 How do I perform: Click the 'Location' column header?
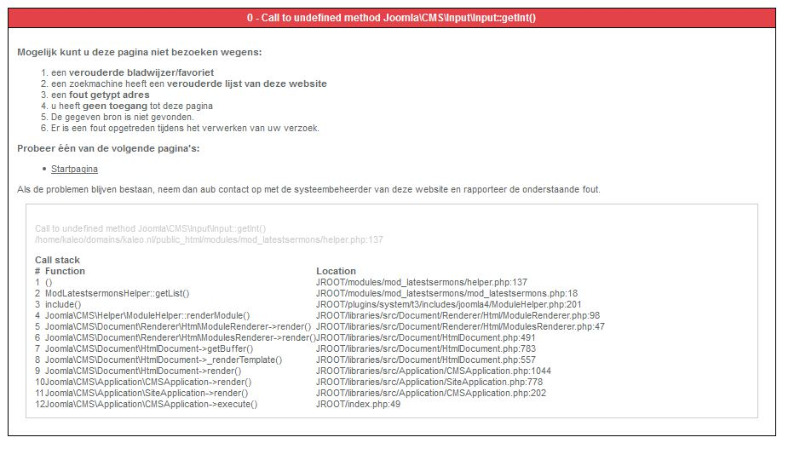336,271
